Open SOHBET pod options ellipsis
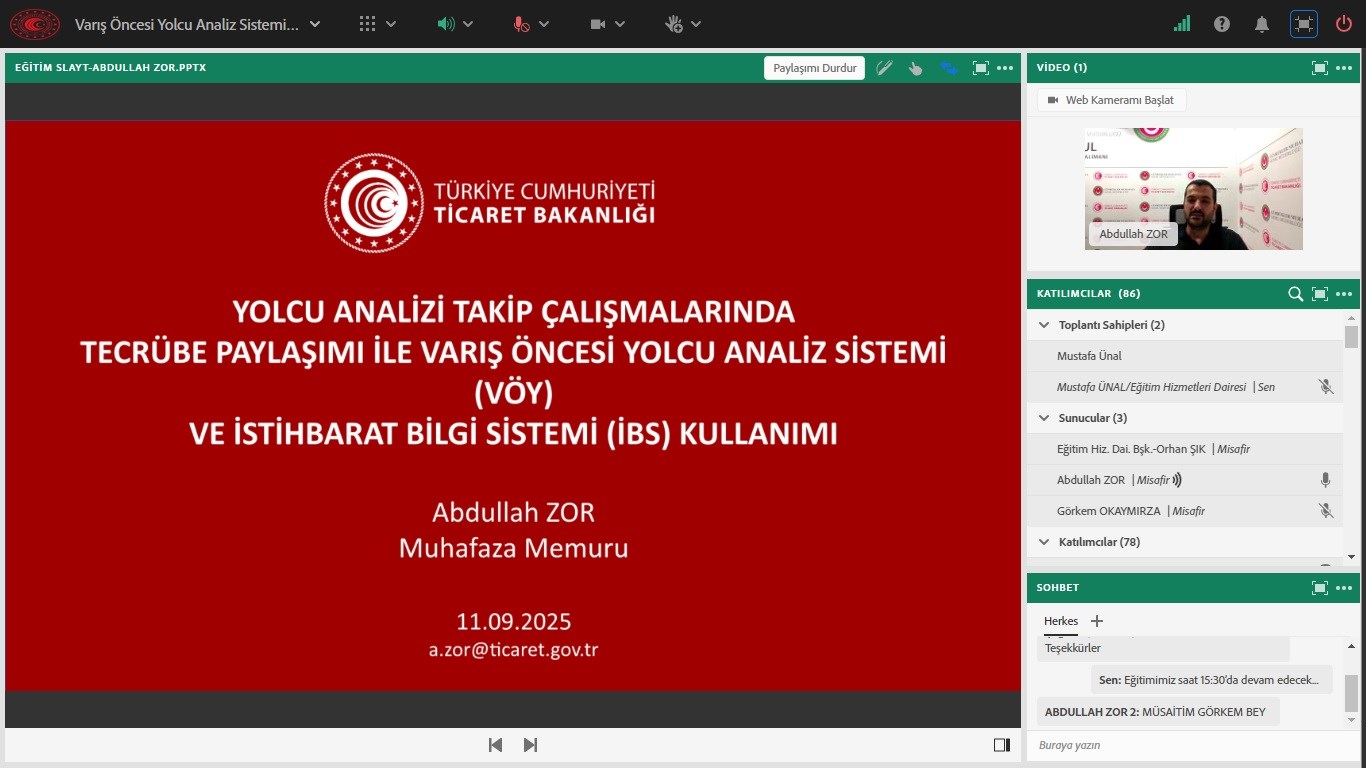Viewport: 1366px width, 768px height. pyautogui.click(x=1344, y=588)
